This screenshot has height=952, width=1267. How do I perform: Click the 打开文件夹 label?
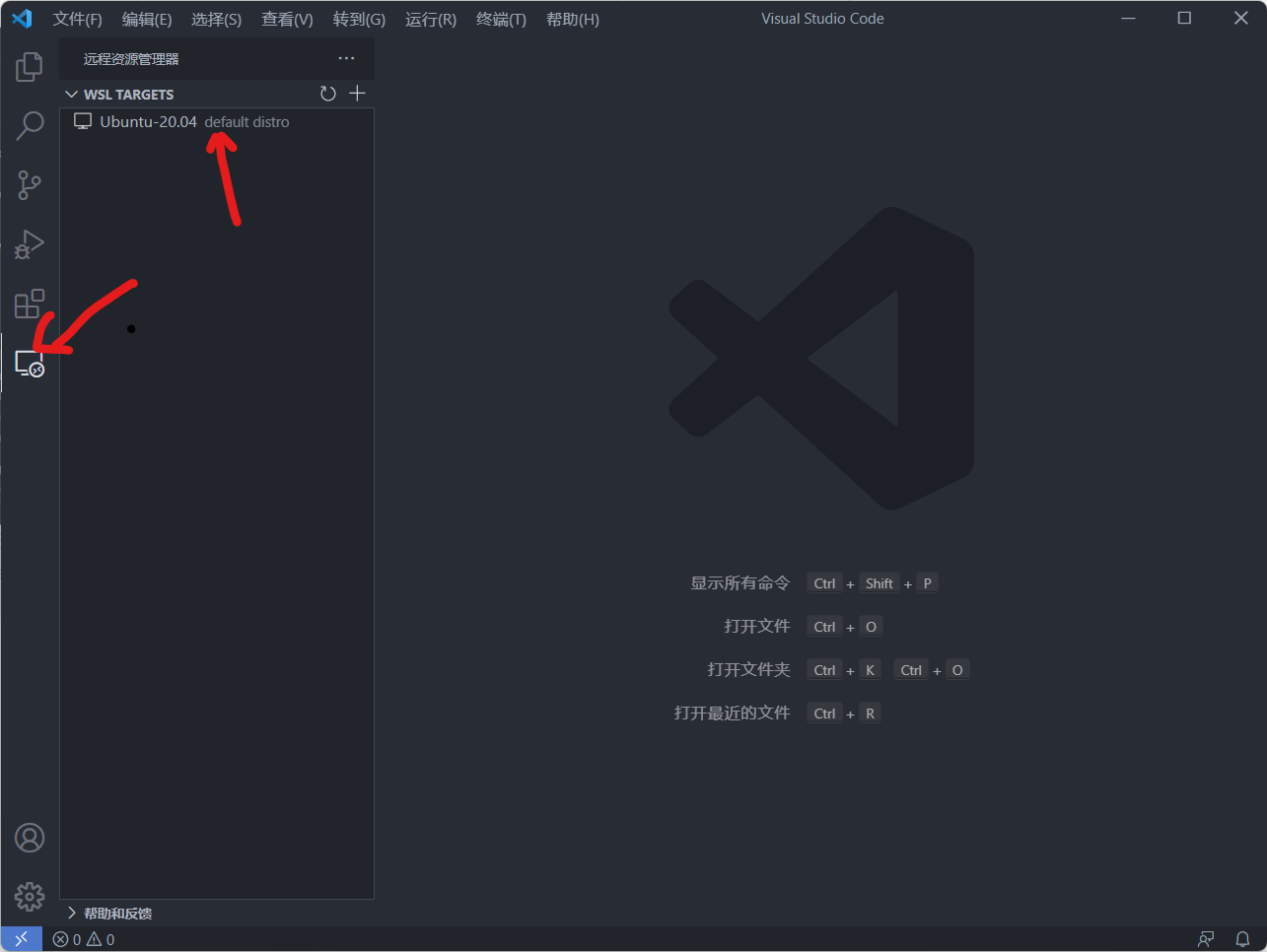[749, 670]
